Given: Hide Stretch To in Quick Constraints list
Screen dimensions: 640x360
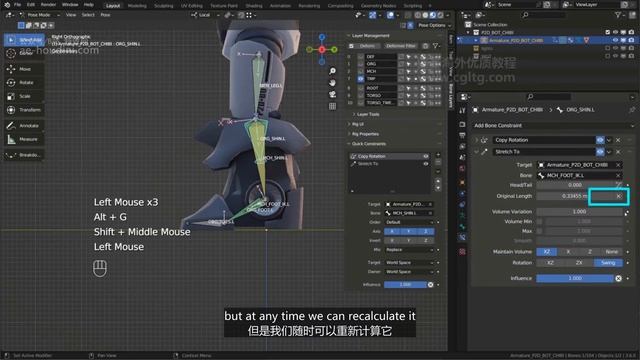Looking at the screenshot, I should [x=426, y=164].
